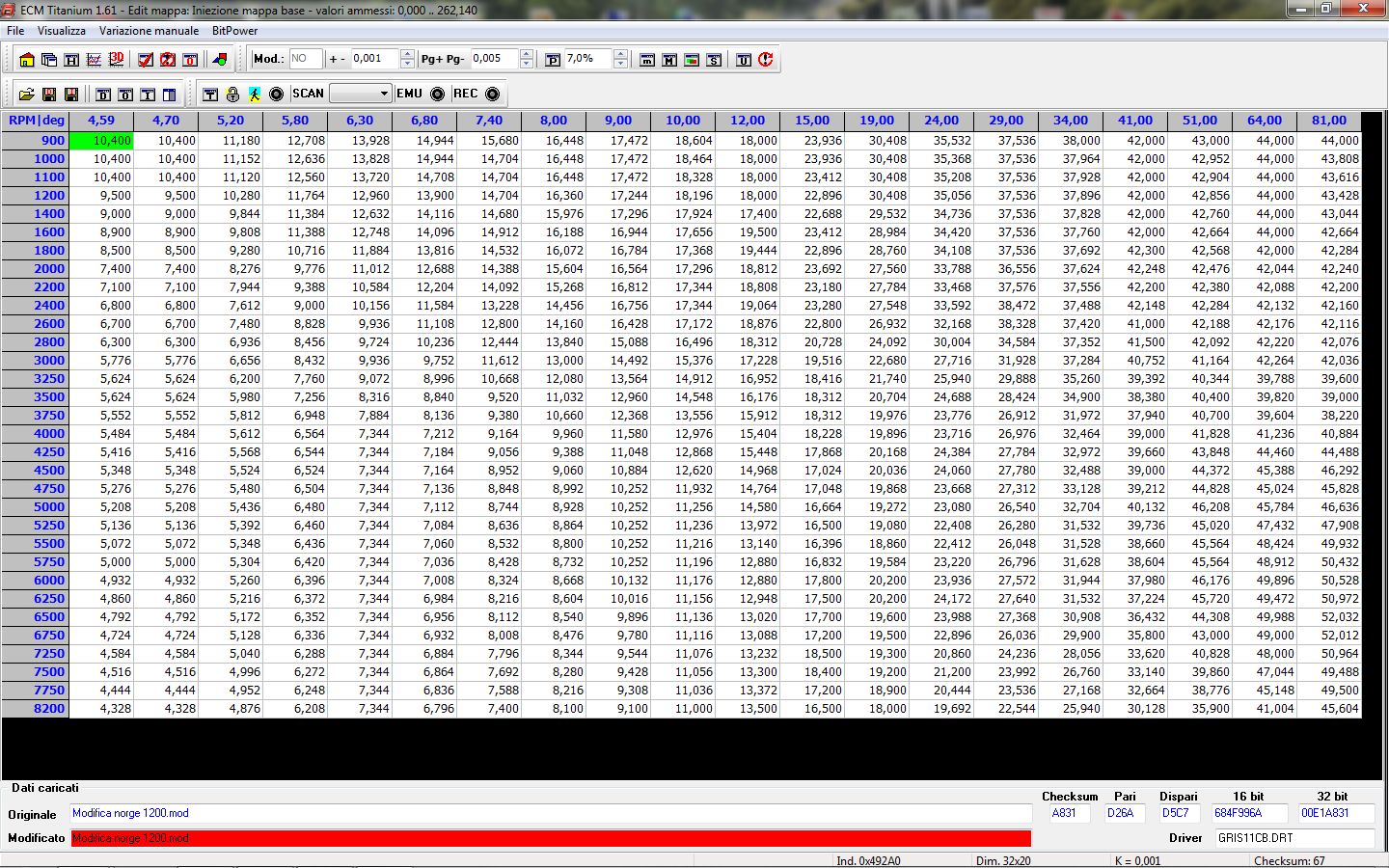1389x868 pixels.
Task: Click the colored shapes icon
Action: (220, 60)
